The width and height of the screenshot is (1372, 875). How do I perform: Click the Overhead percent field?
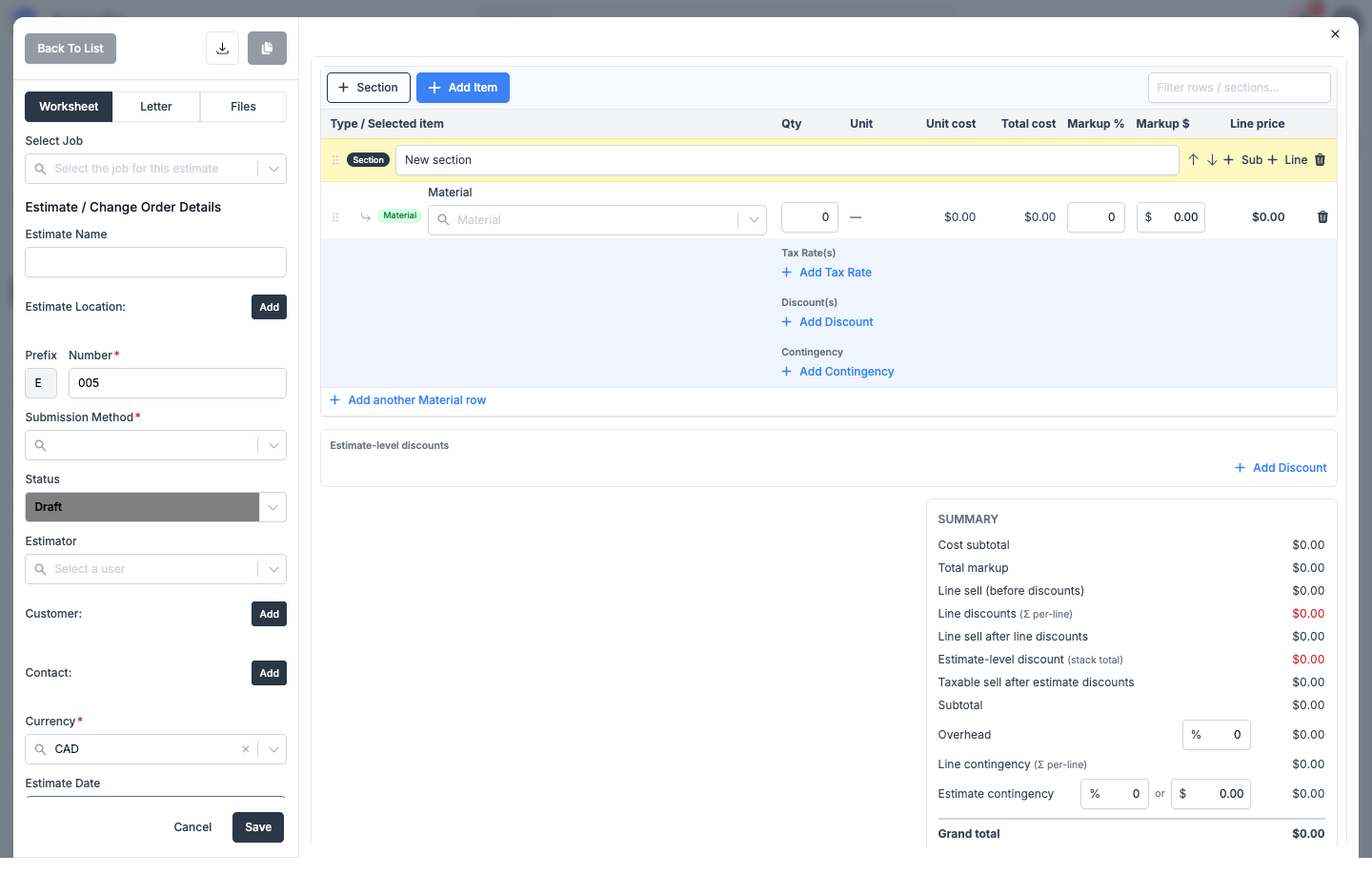pyautogui.click(x=1217, y=735)
